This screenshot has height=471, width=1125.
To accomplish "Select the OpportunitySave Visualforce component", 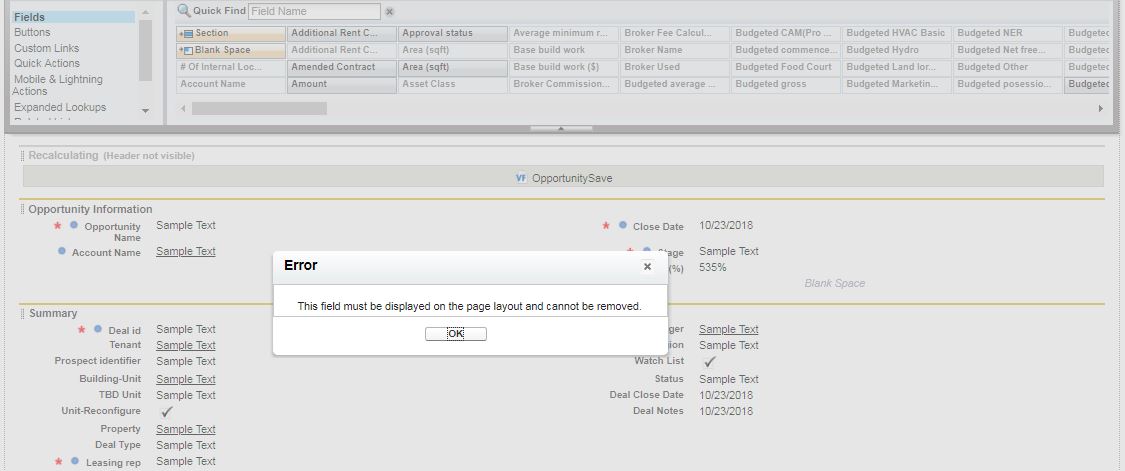I will [563, 177].
